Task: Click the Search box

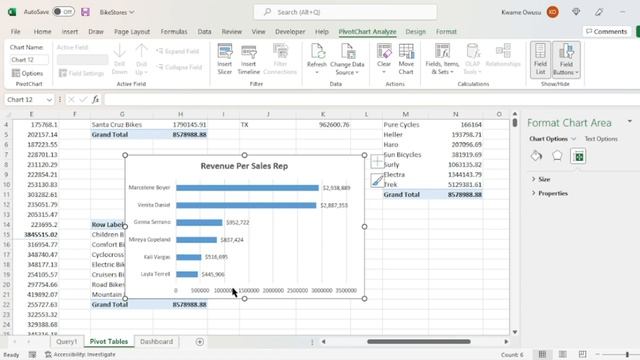Action: click(345, 12)
